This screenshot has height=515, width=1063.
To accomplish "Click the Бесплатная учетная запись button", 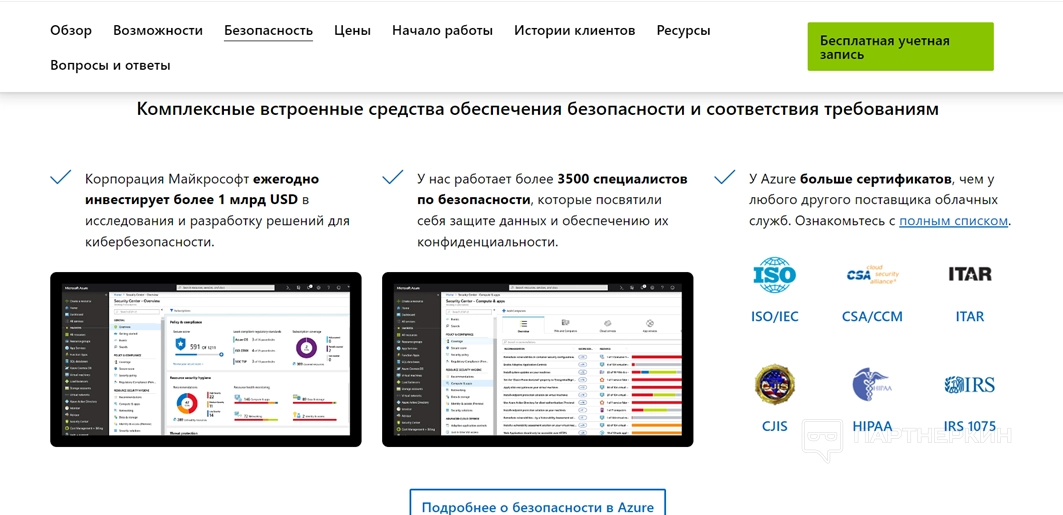I will [900, 47].
